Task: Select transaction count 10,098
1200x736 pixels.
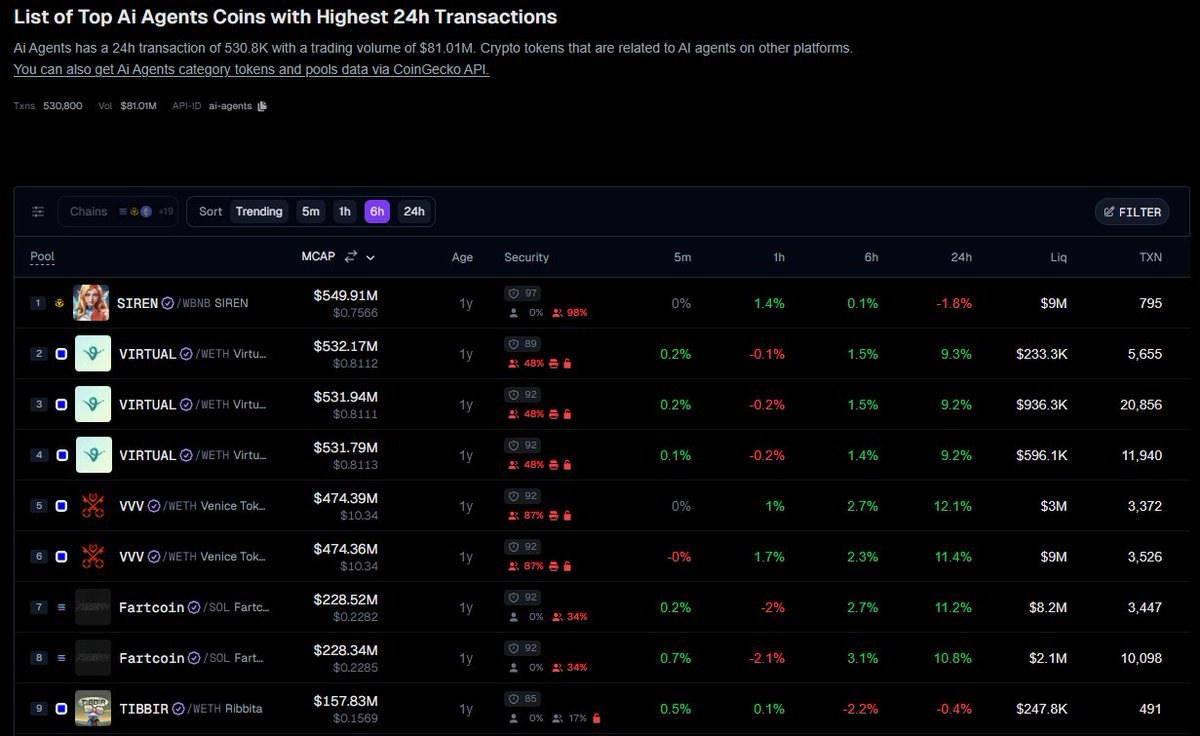Action: (x=1141, y=658)
